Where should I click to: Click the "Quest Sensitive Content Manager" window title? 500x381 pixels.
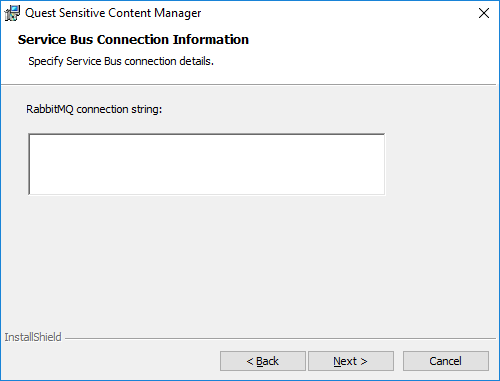[113, 13]
